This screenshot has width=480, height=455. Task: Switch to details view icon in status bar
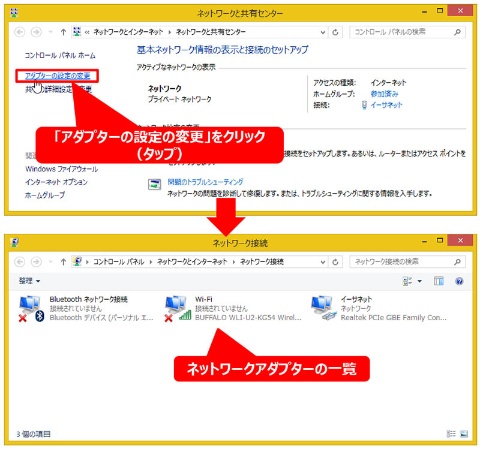click(x=451, y=434)
